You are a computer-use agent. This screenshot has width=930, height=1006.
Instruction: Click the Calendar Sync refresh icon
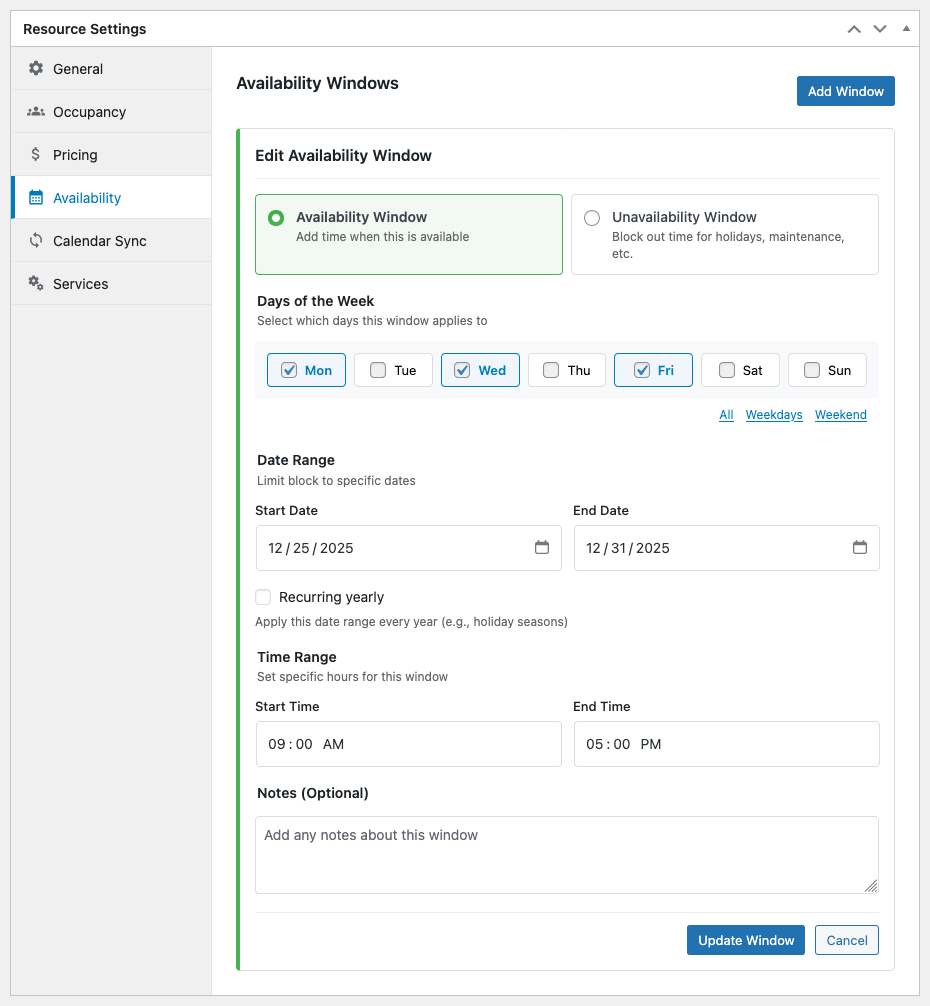36,241
